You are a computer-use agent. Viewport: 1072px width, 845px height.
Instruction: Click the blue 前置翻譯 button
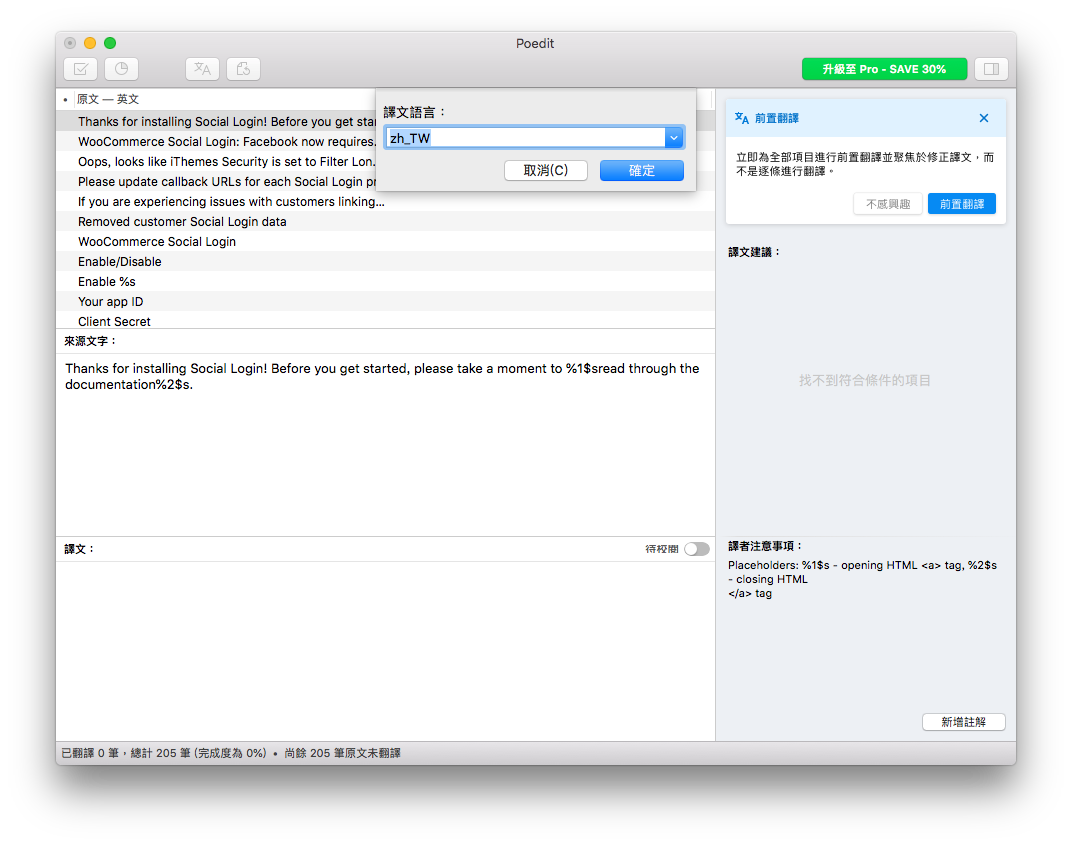coord(961,204)
